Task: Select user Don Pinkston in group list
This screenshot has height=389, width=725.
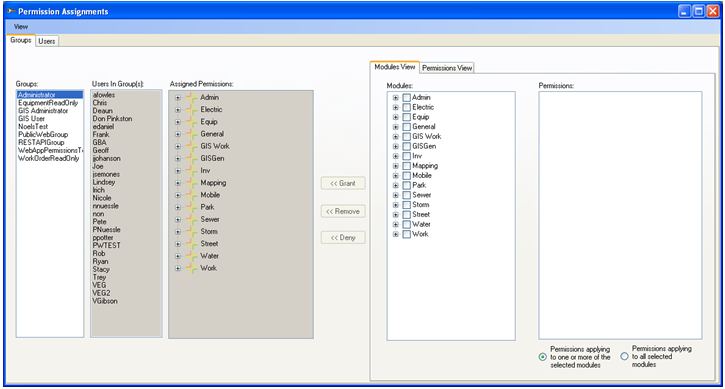Action: click(x=112, y=118)
